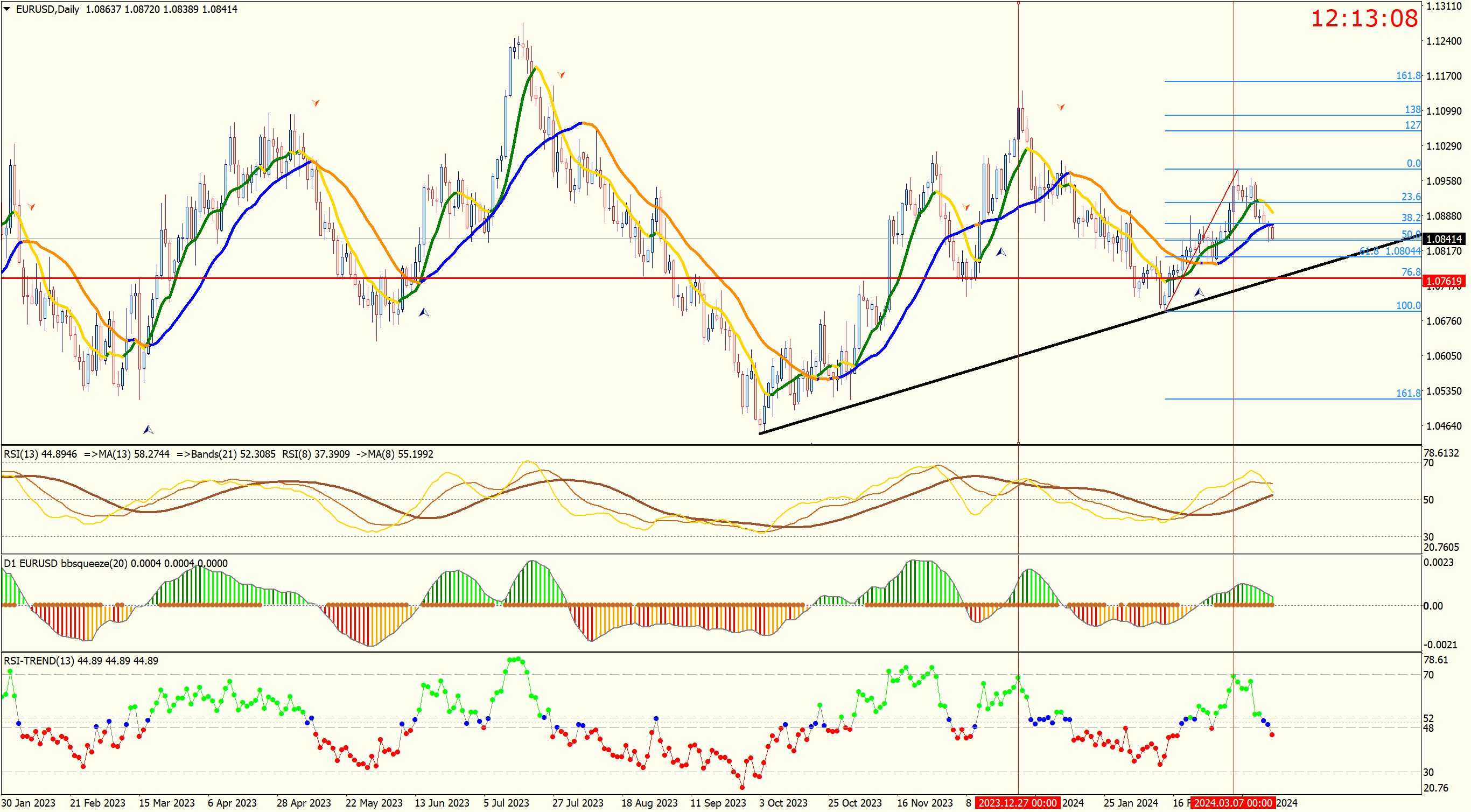Select the 2023.12.27 00:00 date marker
Image resolution: width=1471 pixels, height=812 pixels.
(x=1017, y=803)
